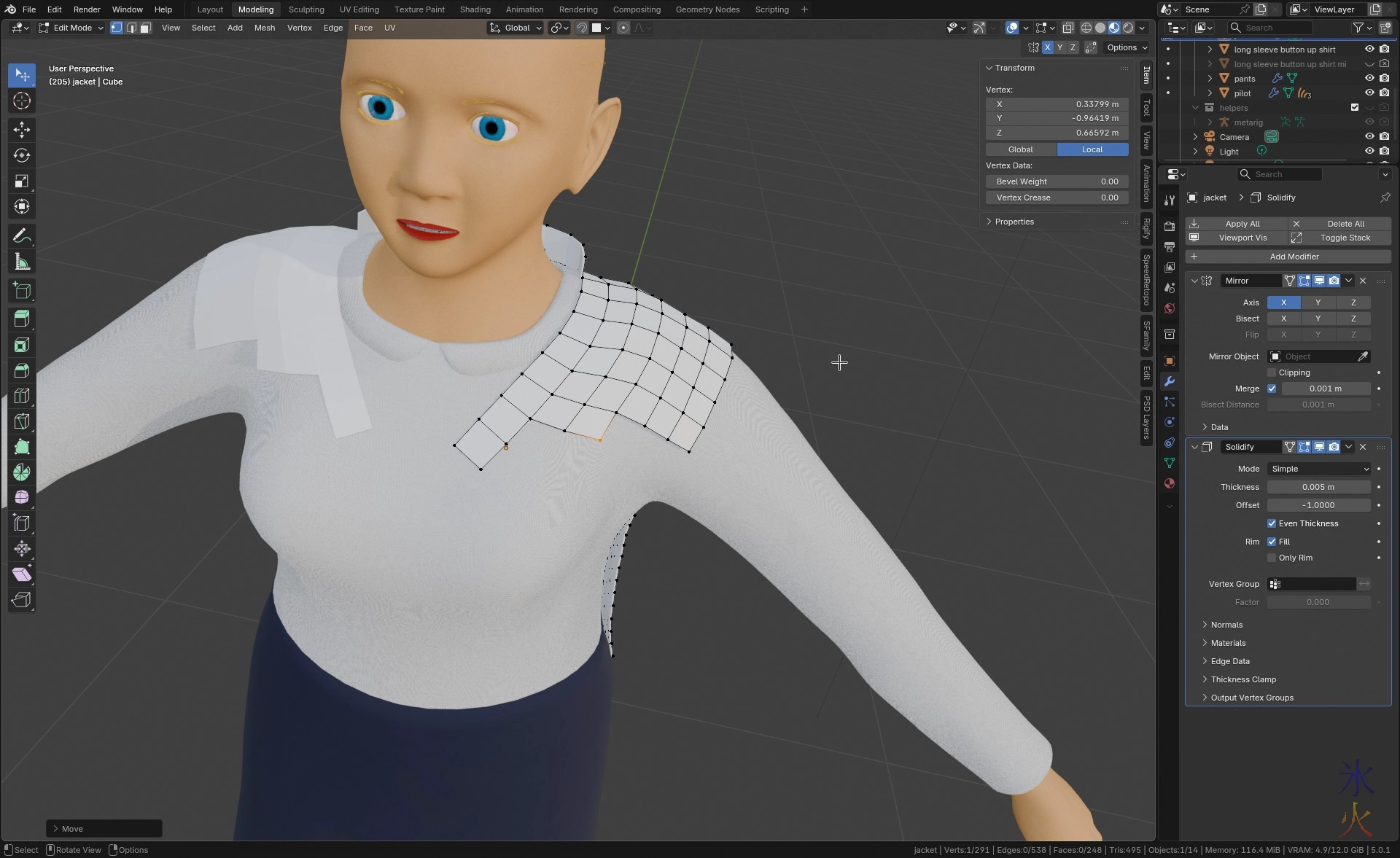Open the Solidify Mode dropdown
The image size is (1400, 858).
(x=1319, y=469)
